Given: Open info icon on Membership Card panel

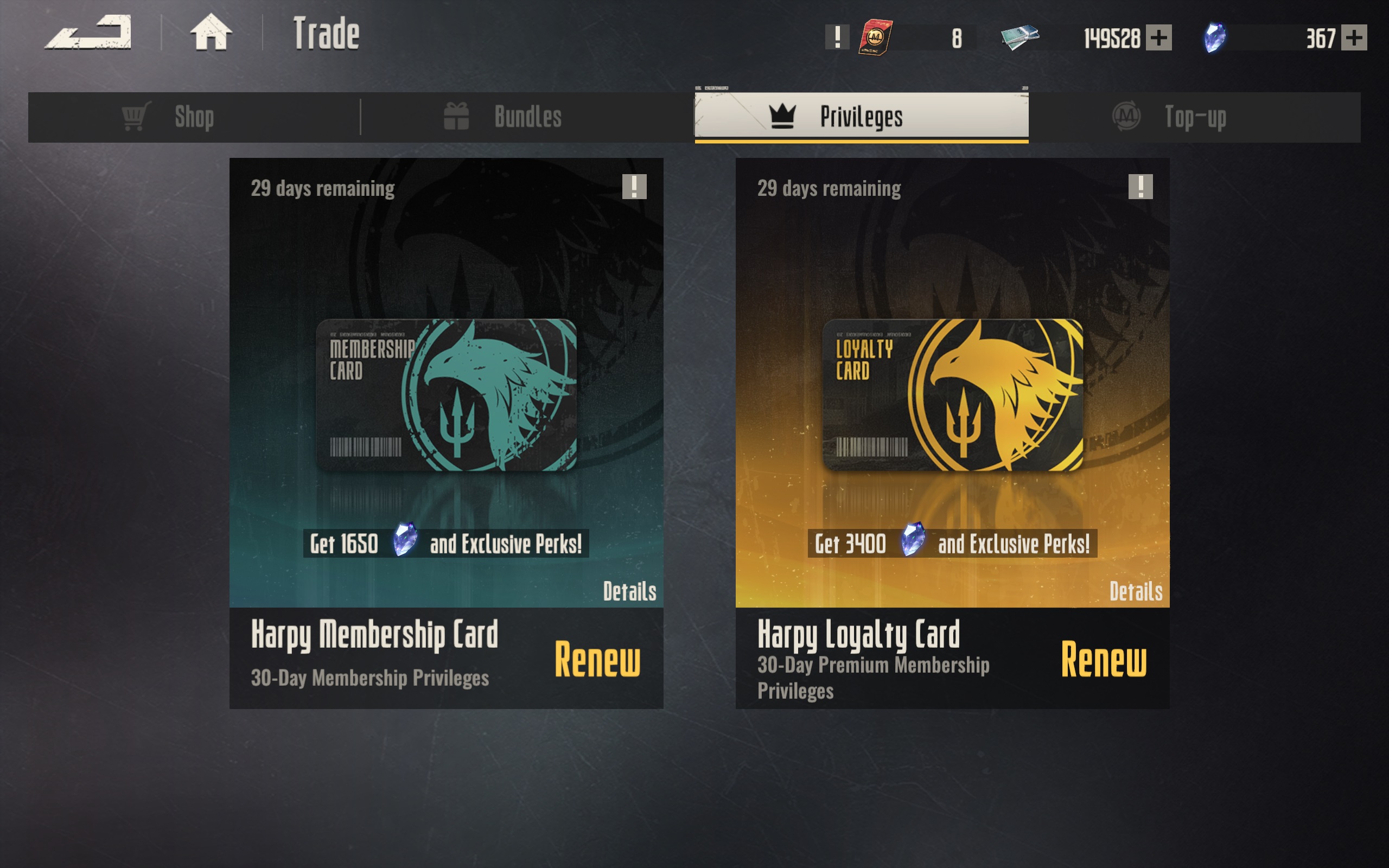Looking at the screenshot, I should click(634, 187).
